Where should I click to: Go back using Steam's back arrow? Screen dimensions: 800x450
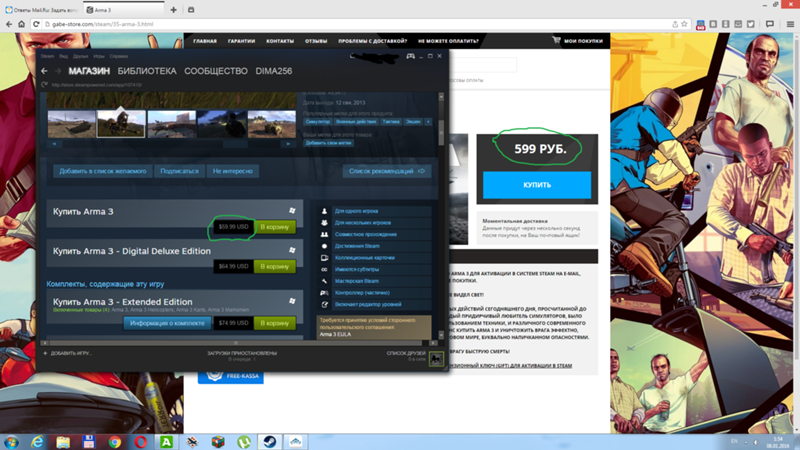(44, 71)
